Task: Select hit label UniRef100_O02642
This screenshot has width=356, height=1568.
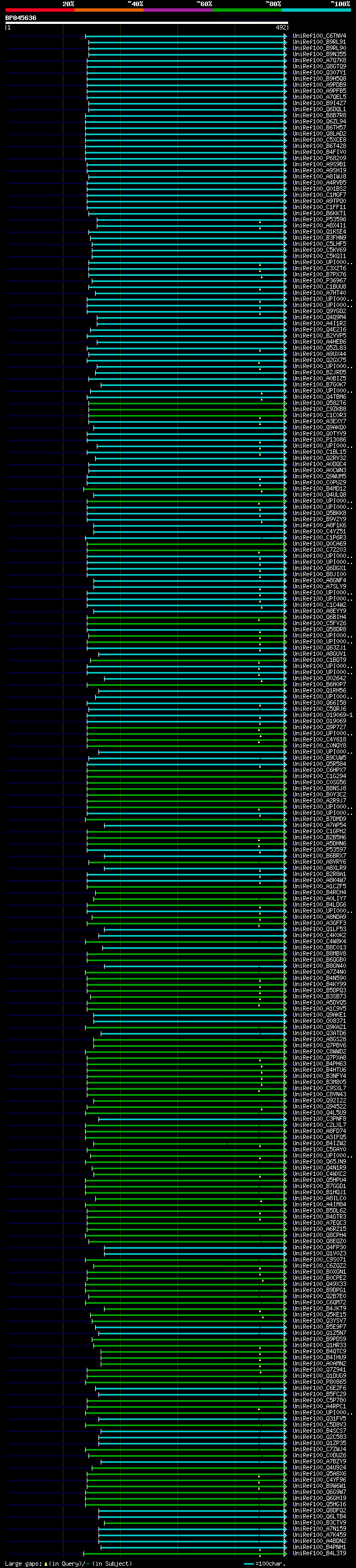Action: point(319,678)
